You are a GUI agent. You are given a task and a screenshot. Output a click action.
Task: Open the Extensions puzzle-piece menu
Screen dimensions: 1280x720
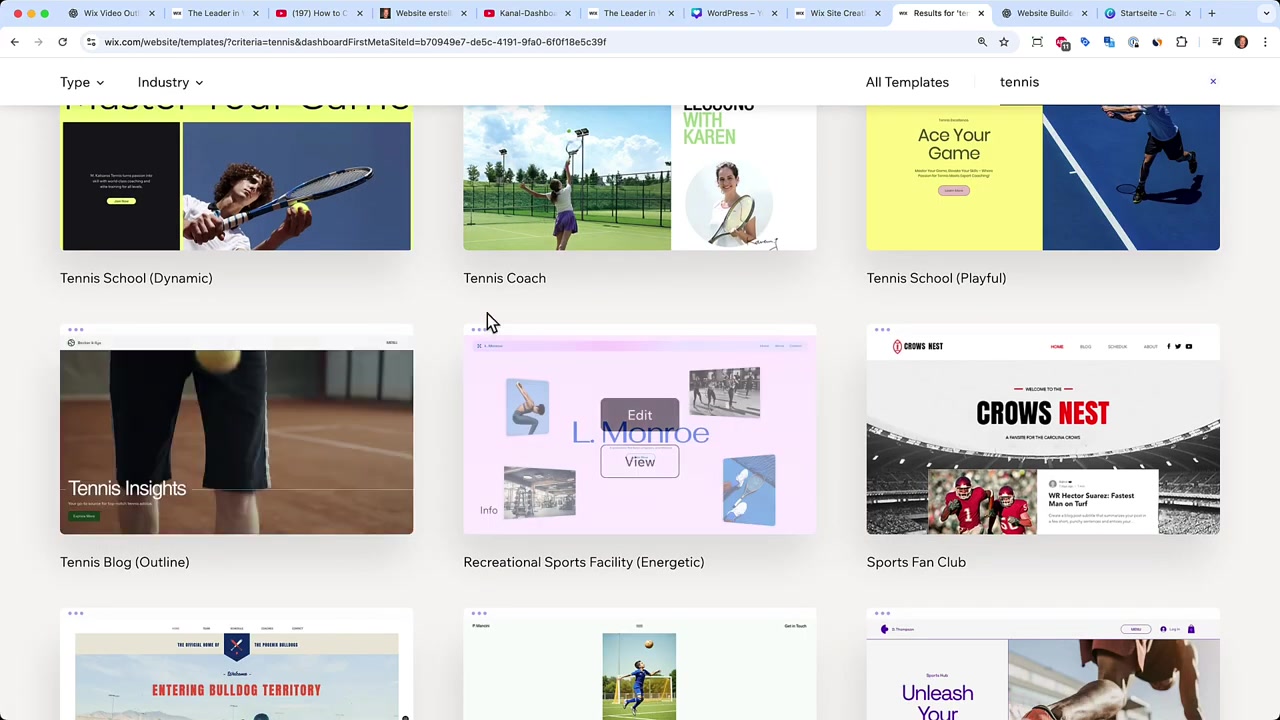tap(1181, 42)
